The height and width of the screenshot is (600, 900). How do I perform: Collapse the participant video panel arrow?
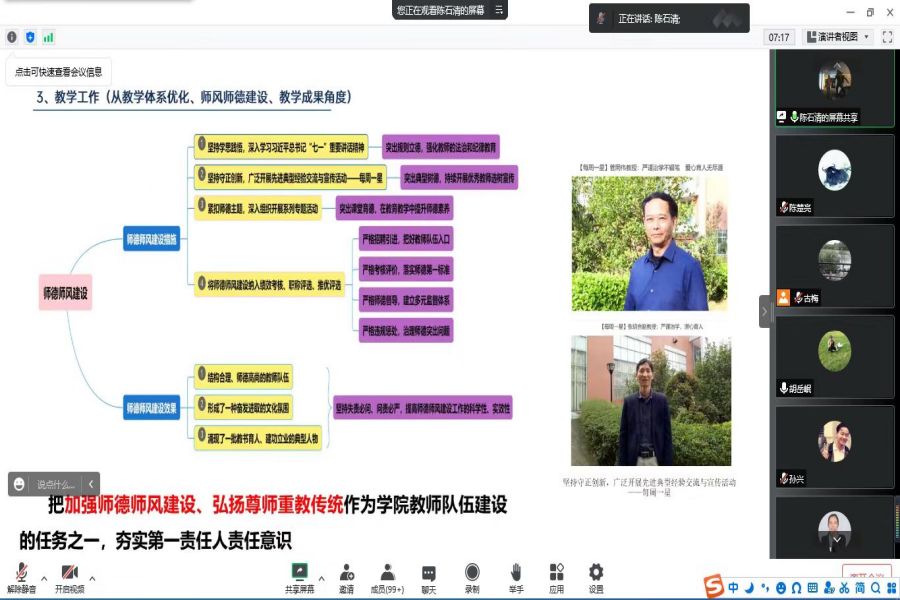(765, 310)
